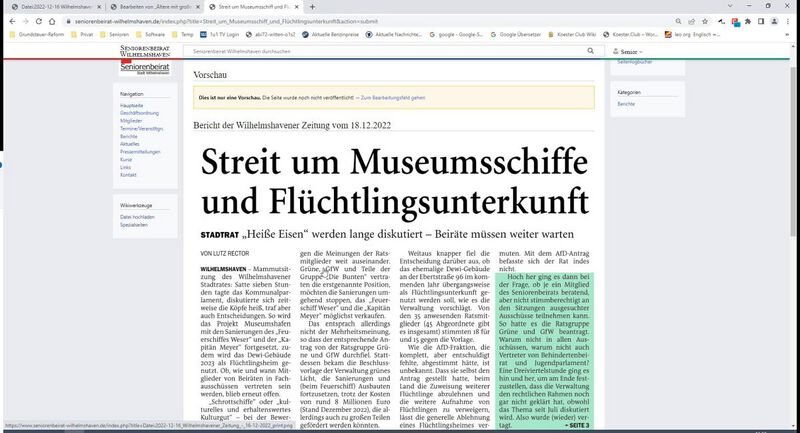Open Kurse in navigation
Image resolution: width=800 pixels, height=433 pixels.
pyautogui.click(x=126, y=159)
